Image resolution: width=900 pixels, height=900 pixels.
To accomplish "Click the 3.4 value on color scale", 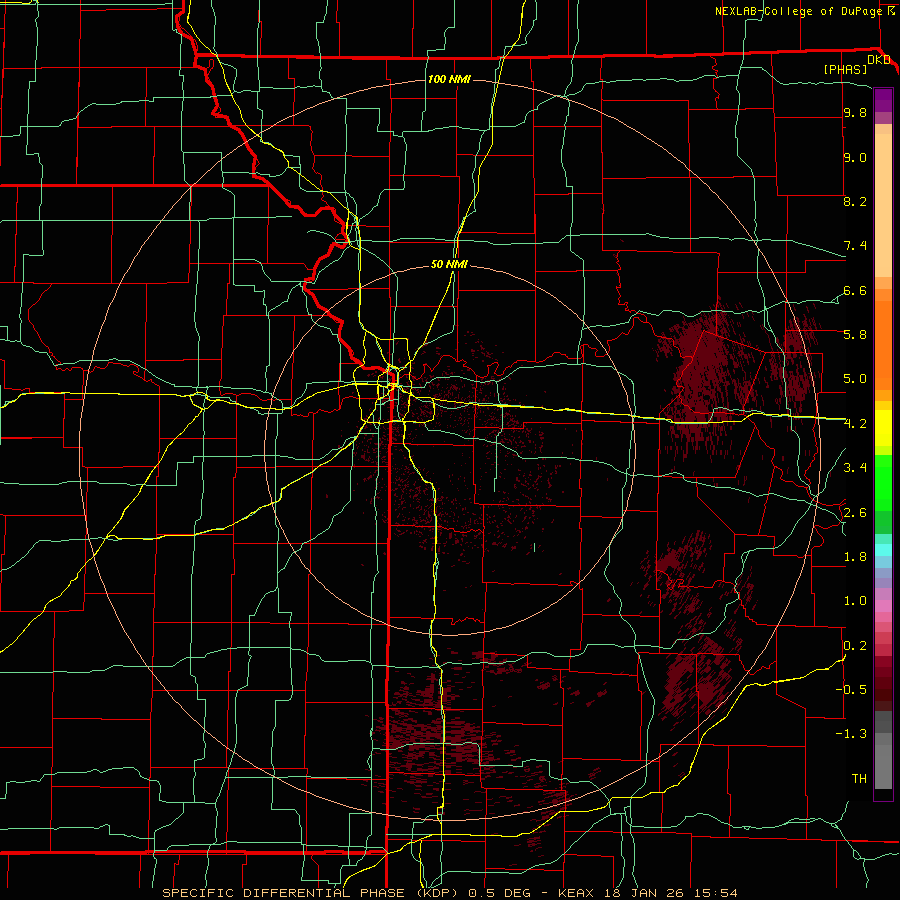I will click(x=855, y=468).
